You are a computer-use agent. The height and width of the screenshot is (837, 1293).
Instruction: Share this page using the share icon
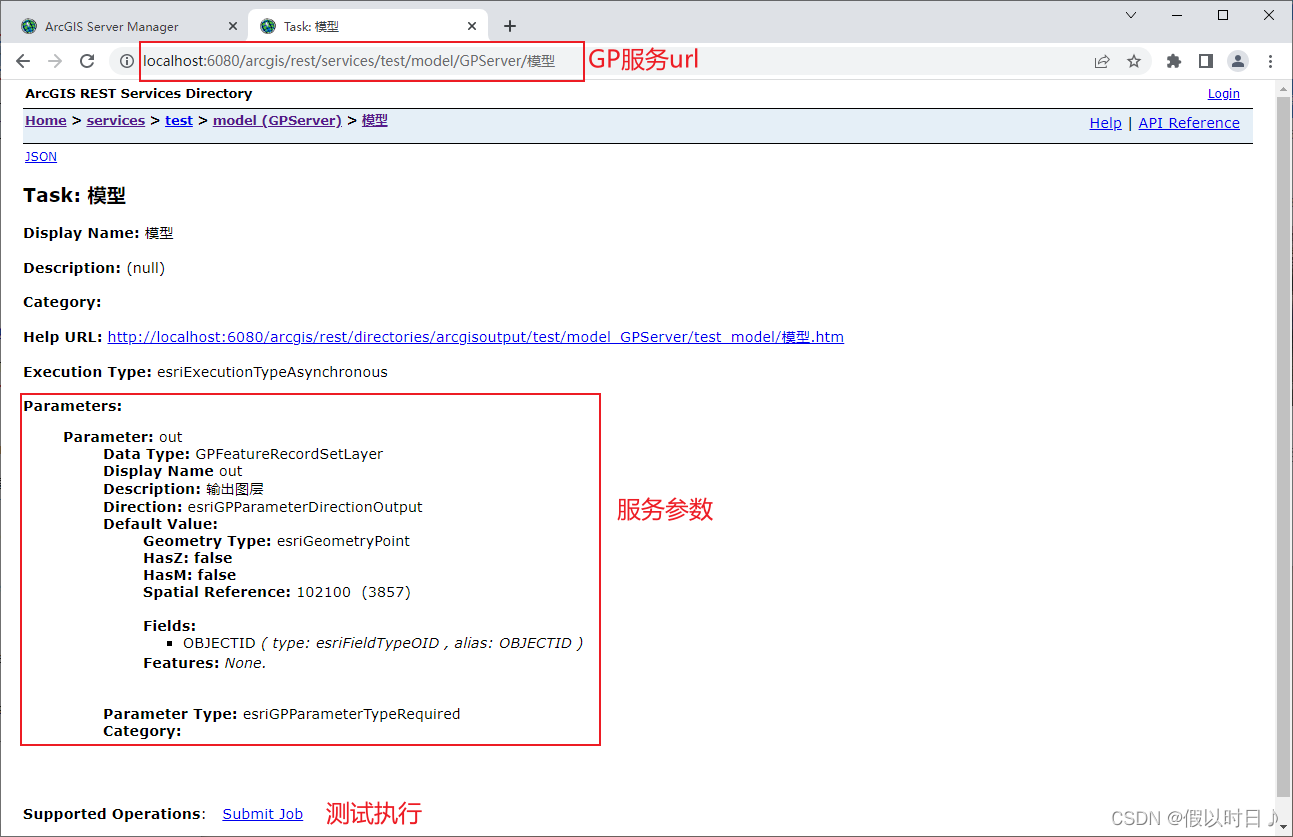1102,61
